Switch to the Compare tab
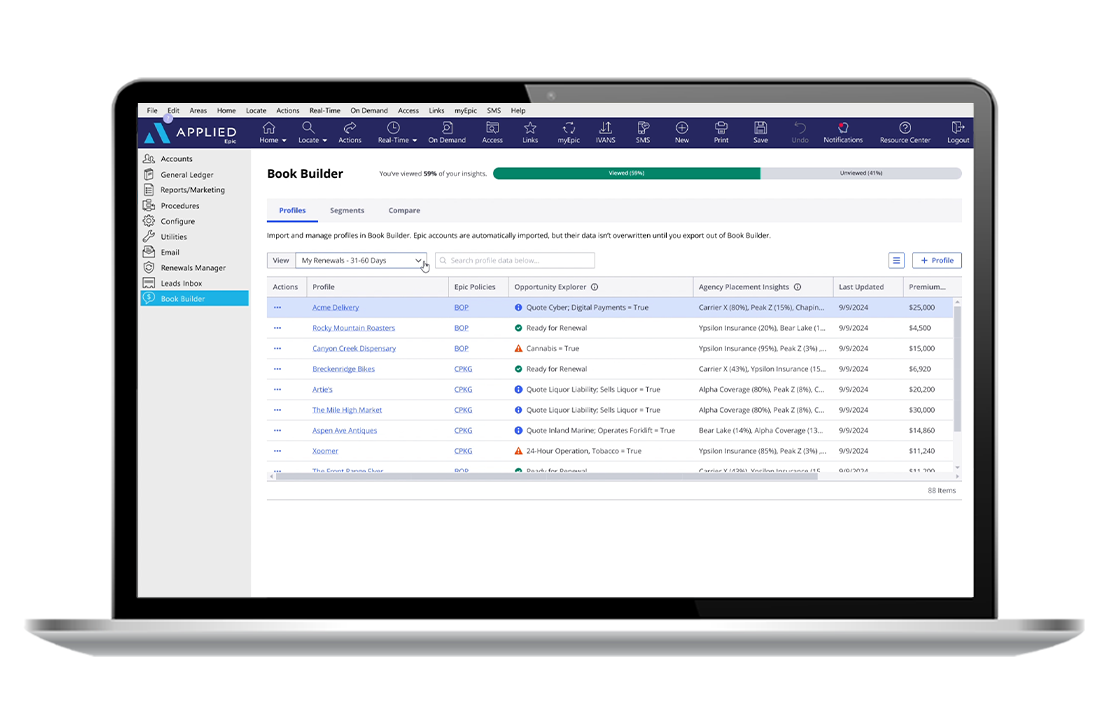The width and height of the screenshot is (1120, 728). coord(404,211)
